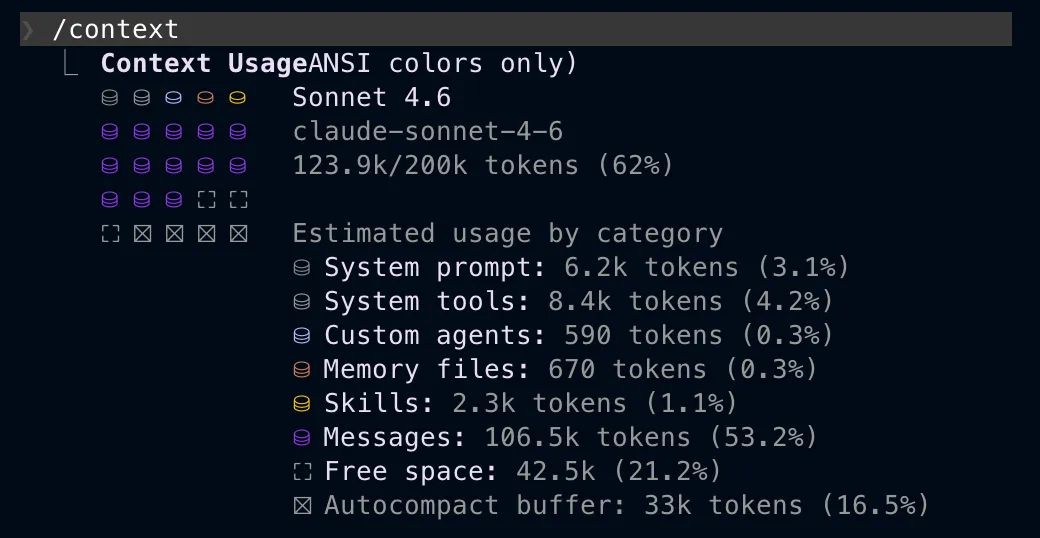Select the orange Memory files legend icon

pos(302,370)
